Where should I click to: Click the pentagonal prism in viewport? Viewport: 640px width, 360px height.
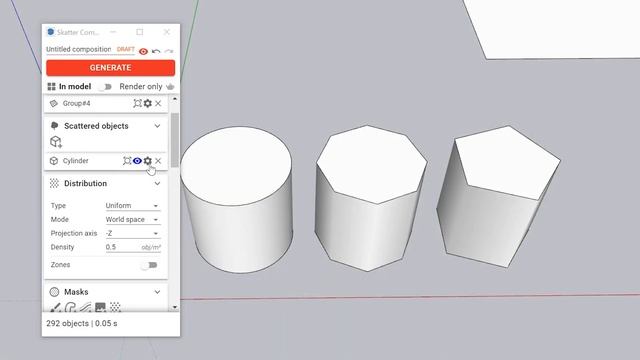point(498,196)
